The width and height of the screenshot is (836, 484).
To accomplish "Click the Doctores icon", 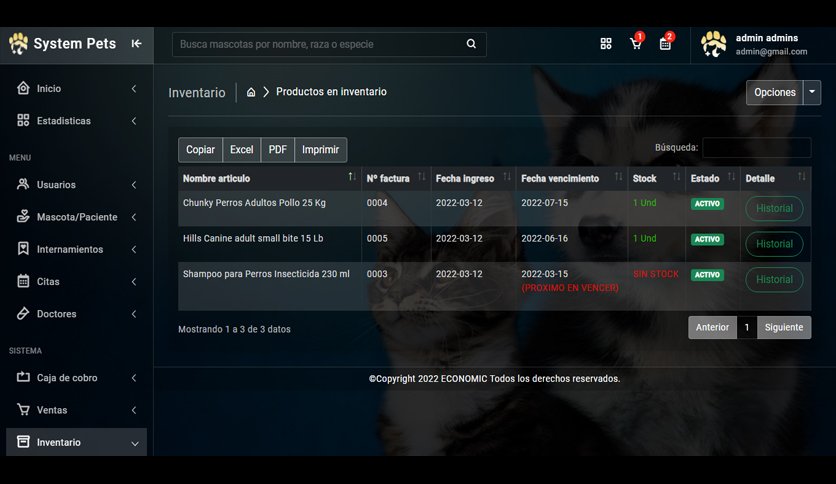I will pyautogui.click(x=23, y=313).
